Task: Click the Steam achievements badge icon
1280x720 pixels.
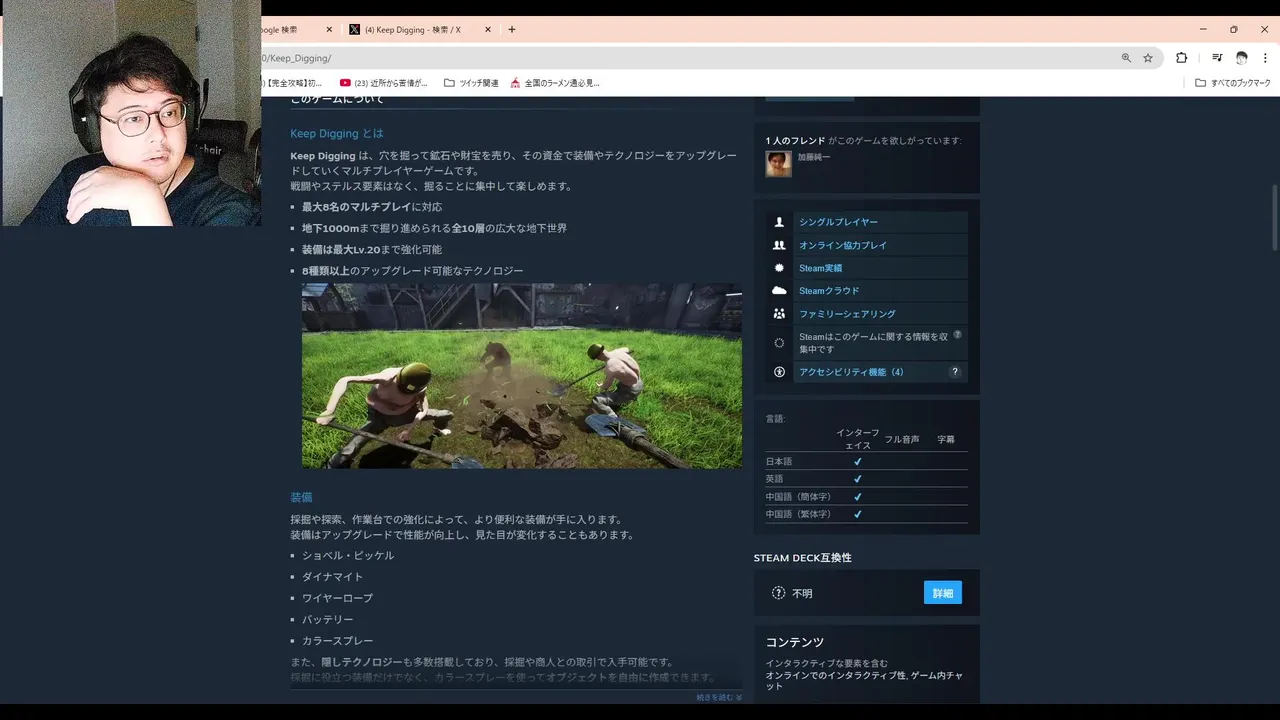Action: [779, 268]
